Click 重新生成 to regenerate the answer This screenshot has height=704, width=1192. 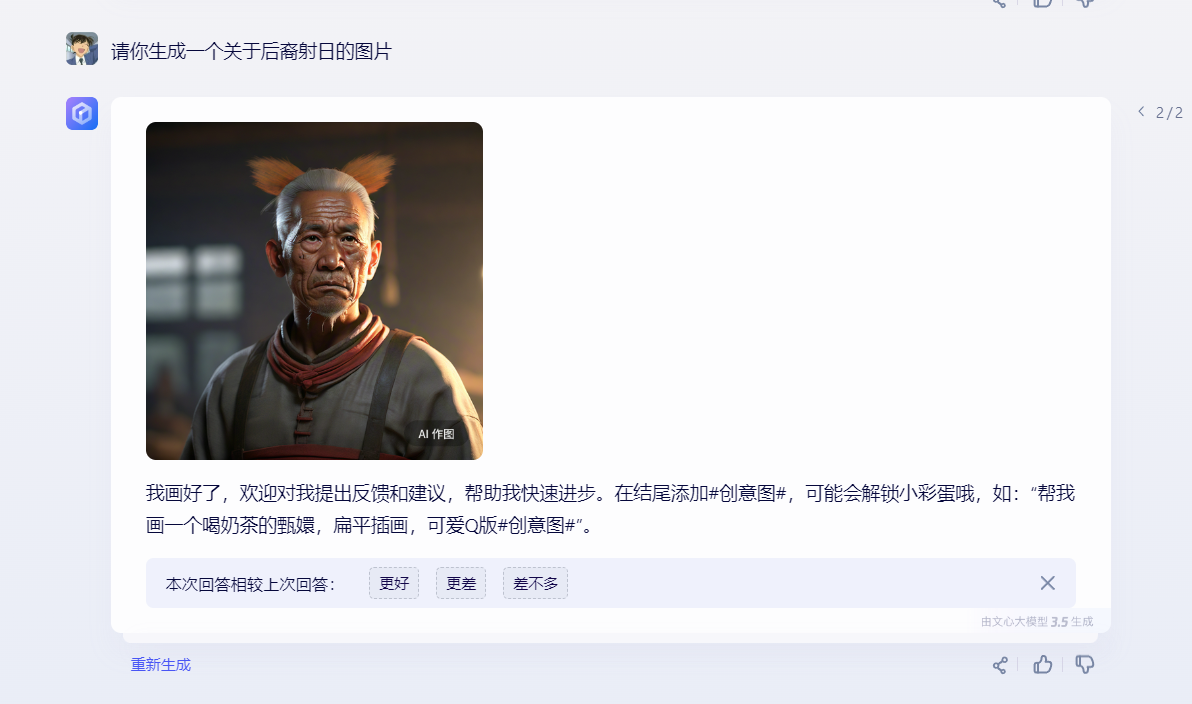[x=160, y=664]
